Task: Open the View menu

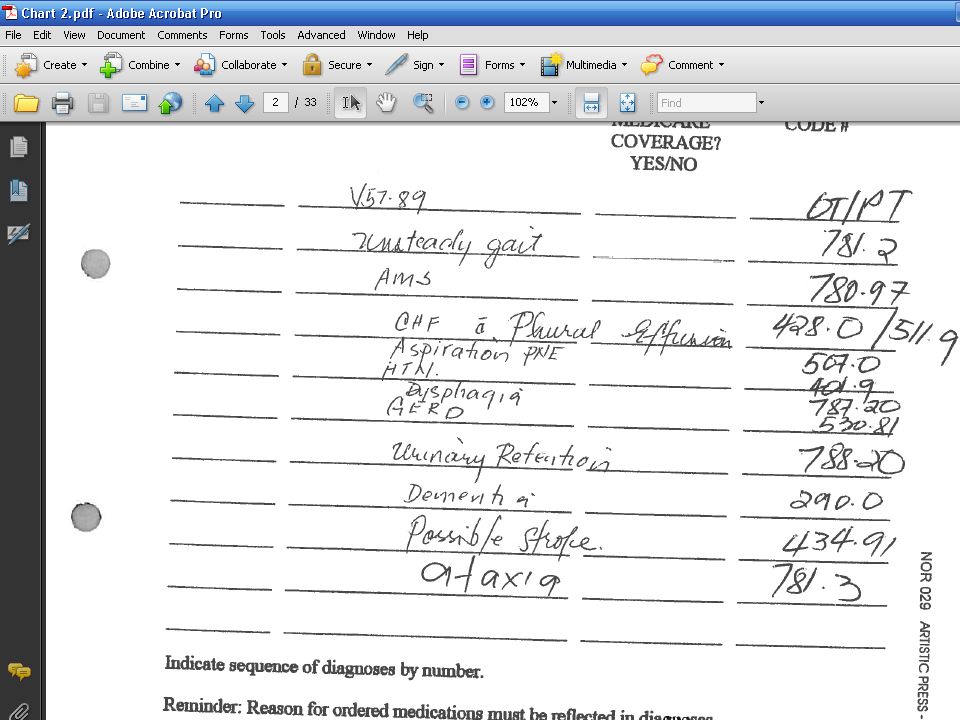Action: pyautogui.click(x=74, y=35)
